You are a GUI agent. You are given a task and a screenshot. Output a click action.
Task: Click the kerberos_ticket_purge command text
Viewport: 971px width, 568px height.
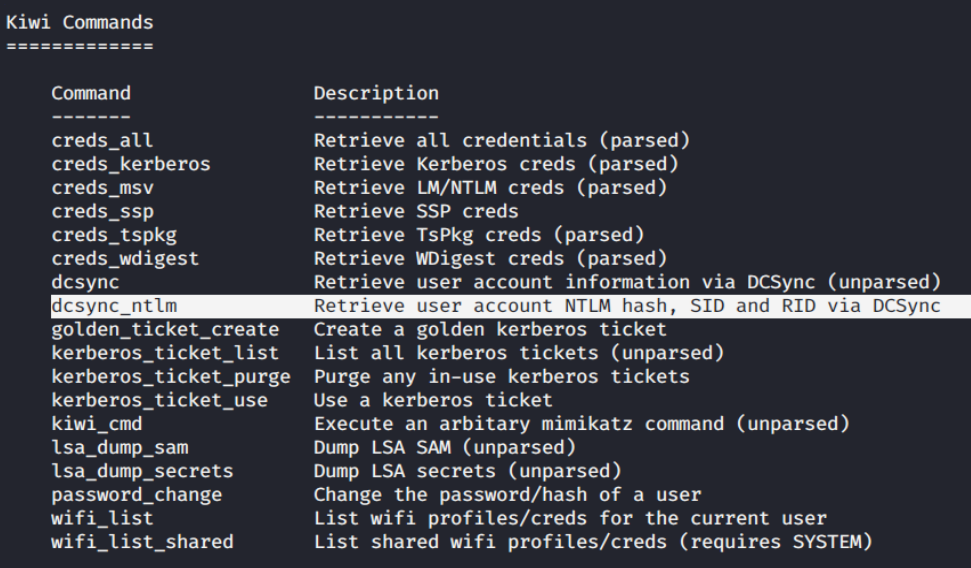[x=171, y=377]
